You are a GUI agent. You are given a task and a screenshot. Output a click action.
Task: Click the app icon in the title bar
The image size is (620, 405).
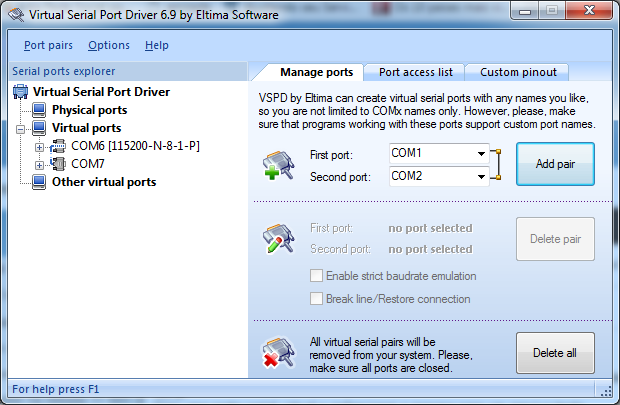pos(16,15)
